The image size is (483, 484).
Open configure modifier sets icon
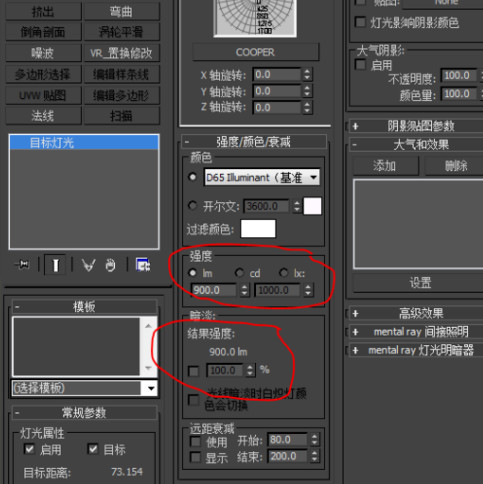coord(143,265)
